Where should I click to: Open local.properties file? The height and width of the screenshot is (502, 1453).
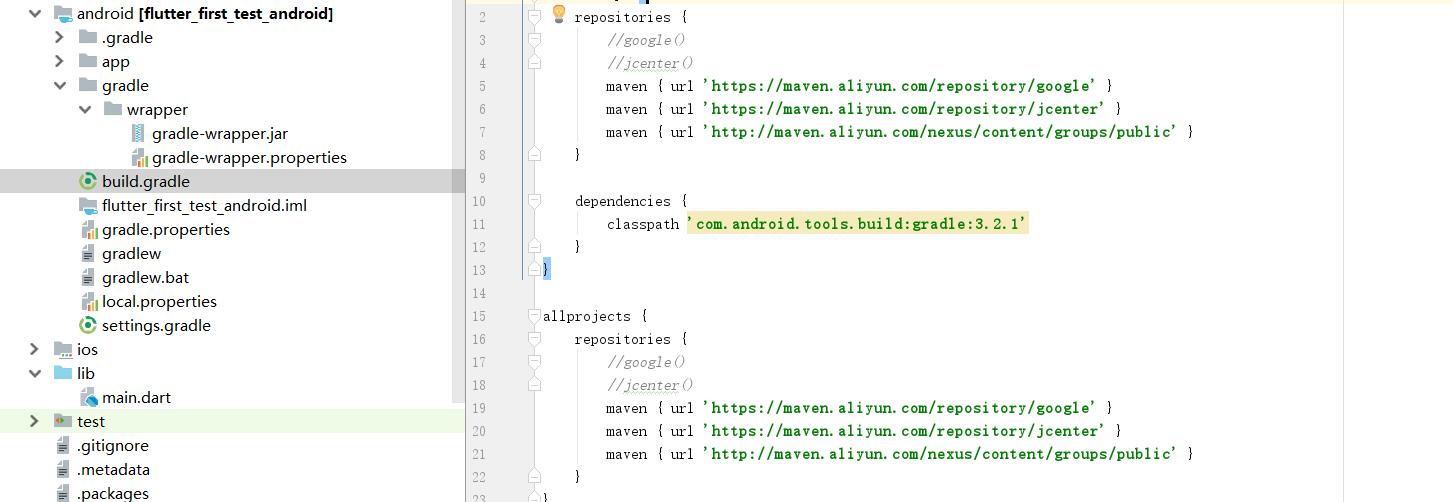coord(159,302)
